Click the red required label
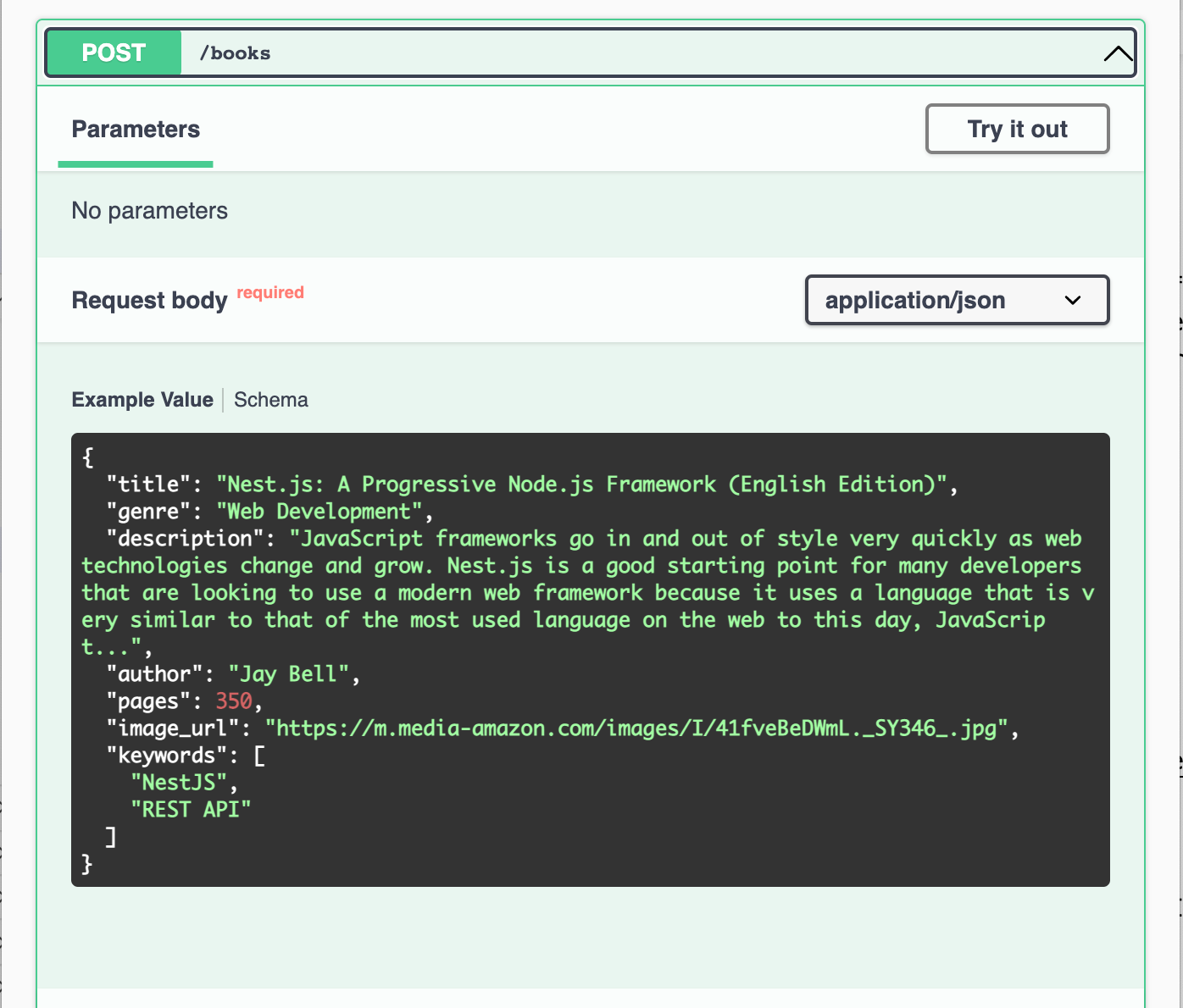The height and width of the screenshot is (1008, 1183). [270, 292]
